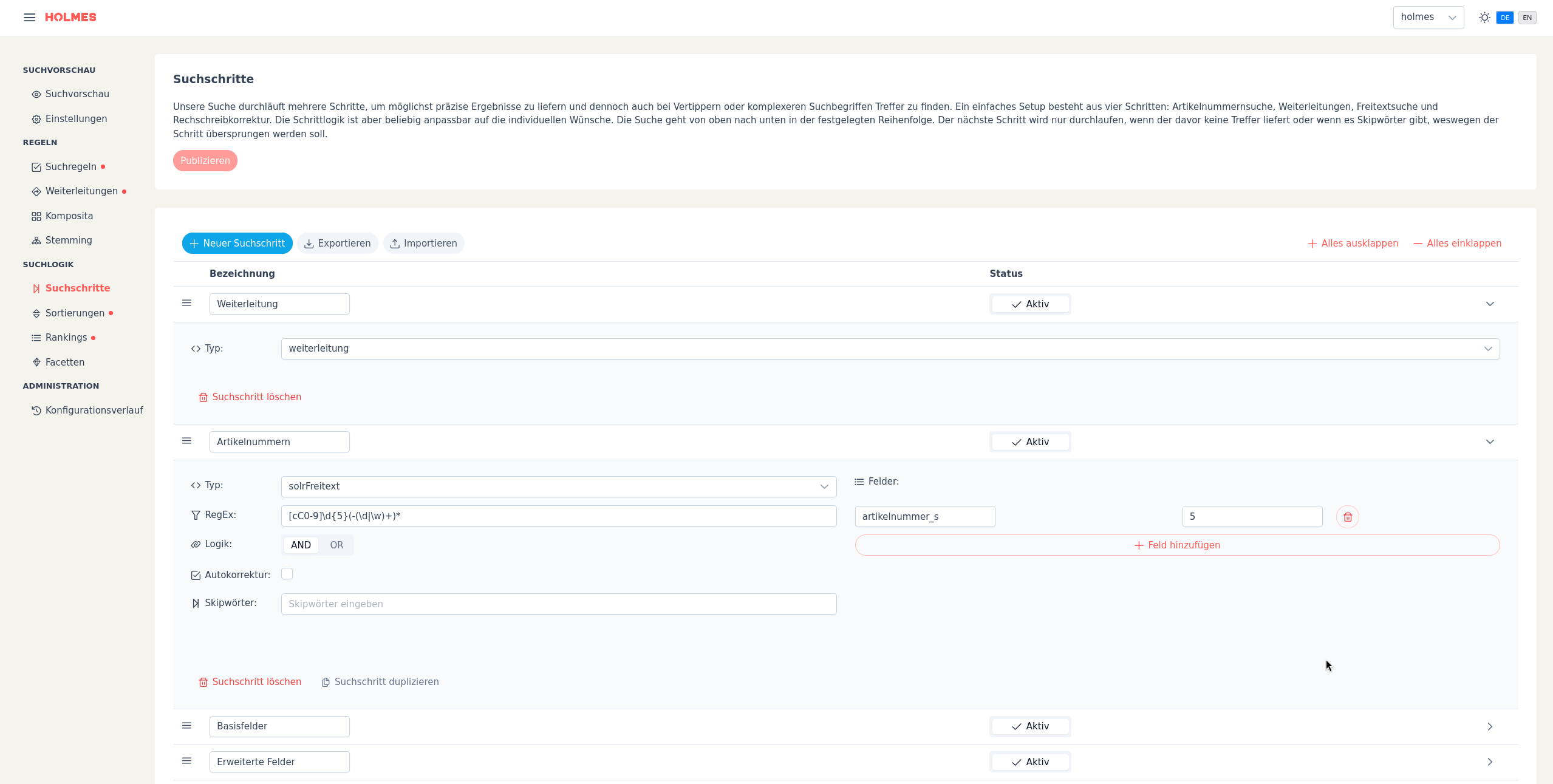
Task: Expand the Basisfelder search step
Action: click(x=1489, y=726)
